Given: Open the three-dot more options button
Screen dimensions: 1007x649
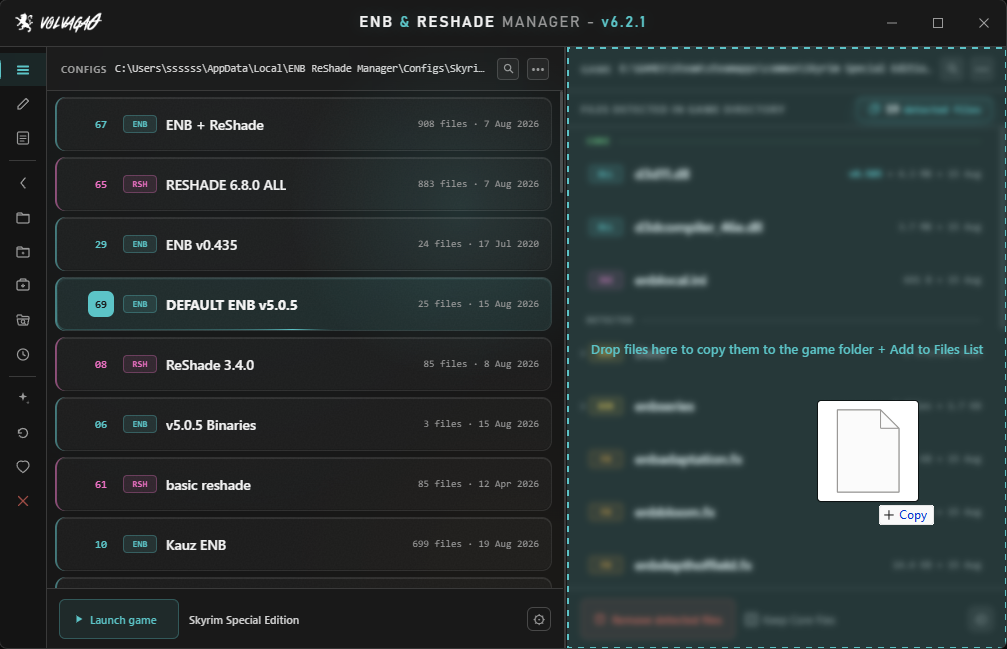Looking at the screenshot, I should pos(538,69).
